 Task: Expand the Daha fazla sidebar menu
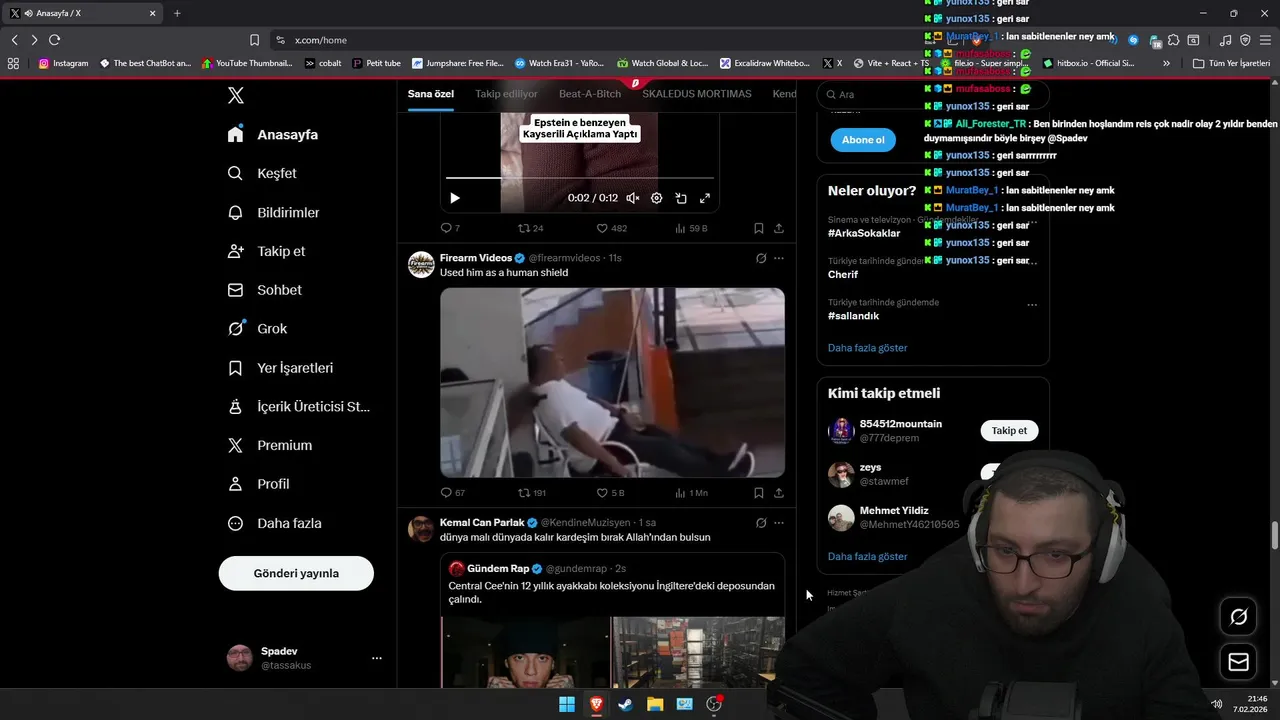point(275,523)
